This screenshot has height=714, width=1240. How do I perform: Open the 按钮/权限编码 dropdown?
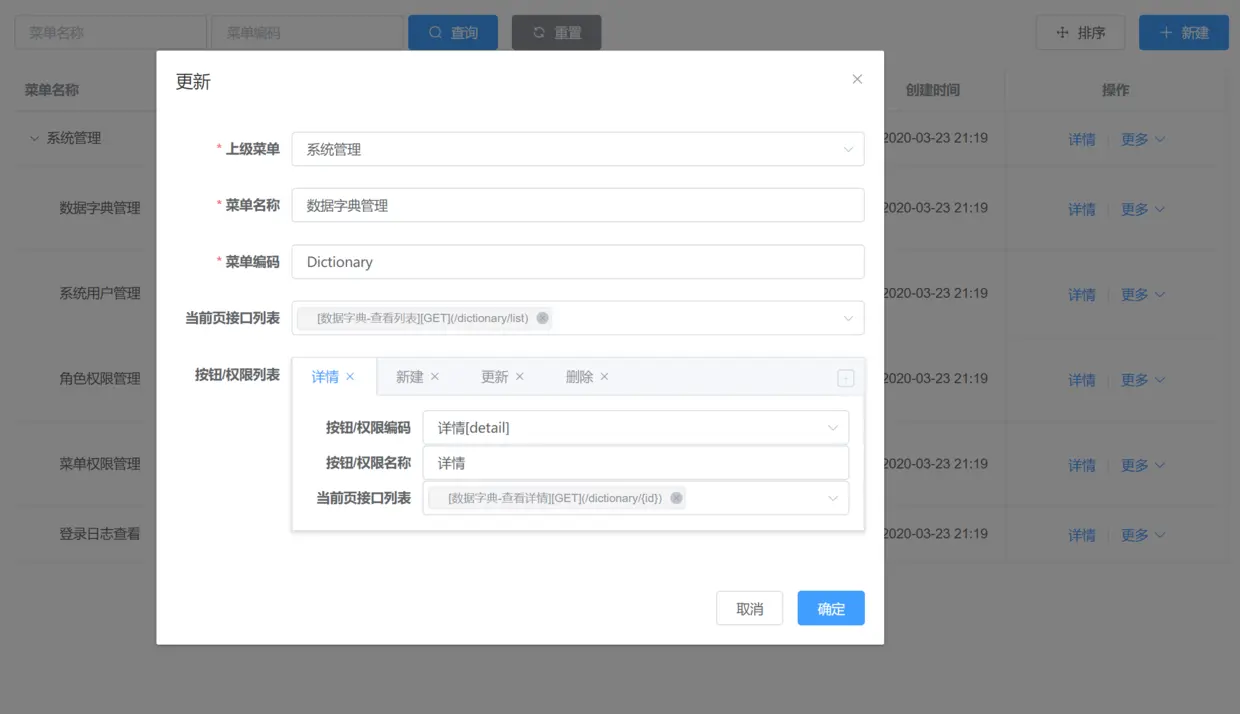click(636, 427)
